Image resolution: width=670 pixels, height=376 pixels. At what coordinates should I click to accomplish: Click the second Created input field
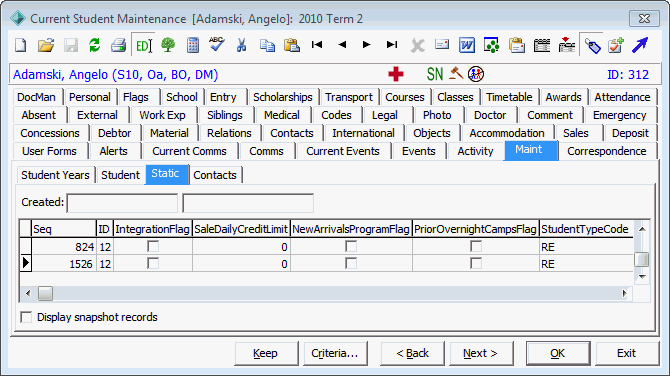[248, 203]
